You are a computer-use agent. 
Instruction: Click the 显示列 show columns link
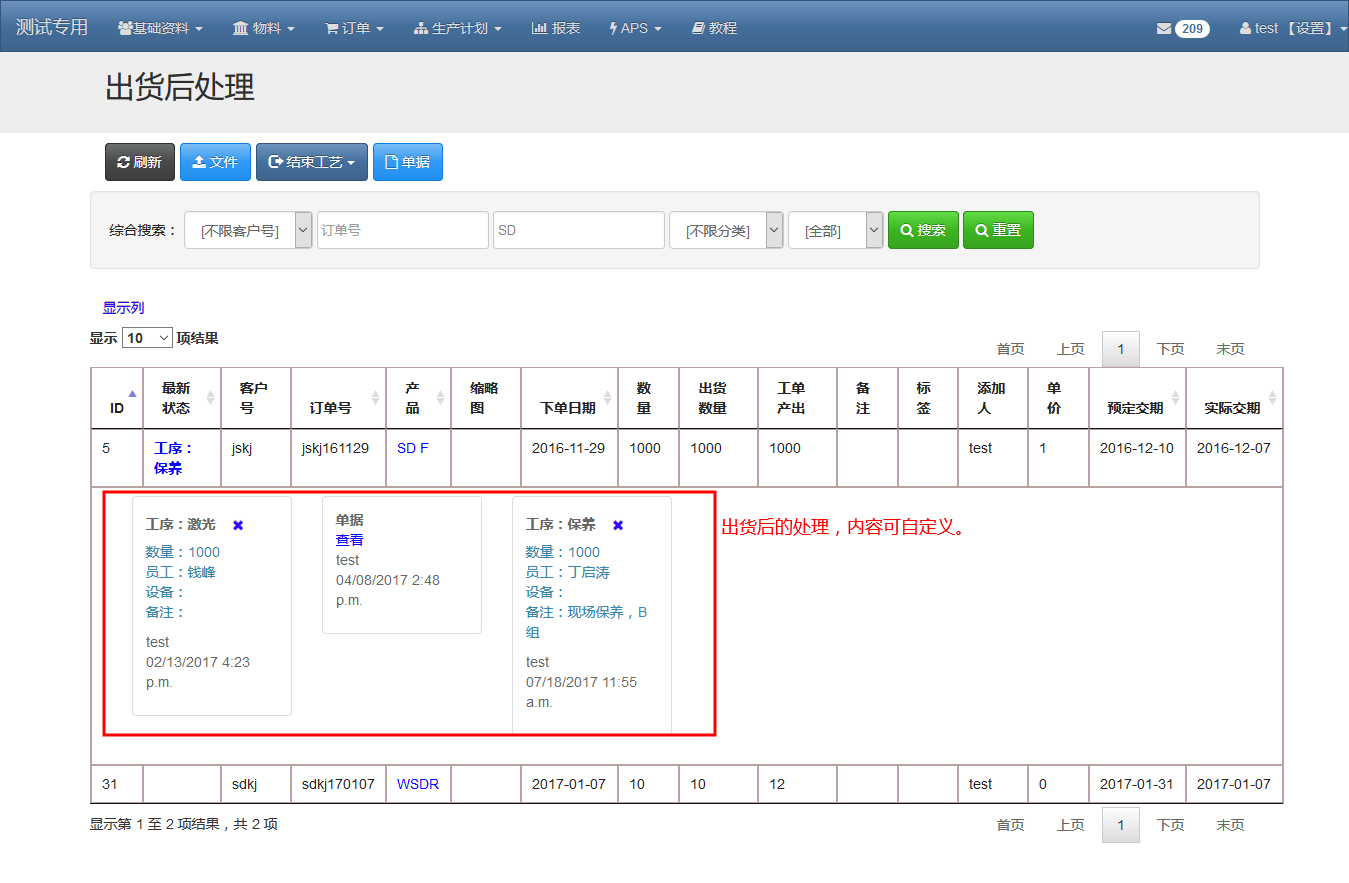(123, 308)
